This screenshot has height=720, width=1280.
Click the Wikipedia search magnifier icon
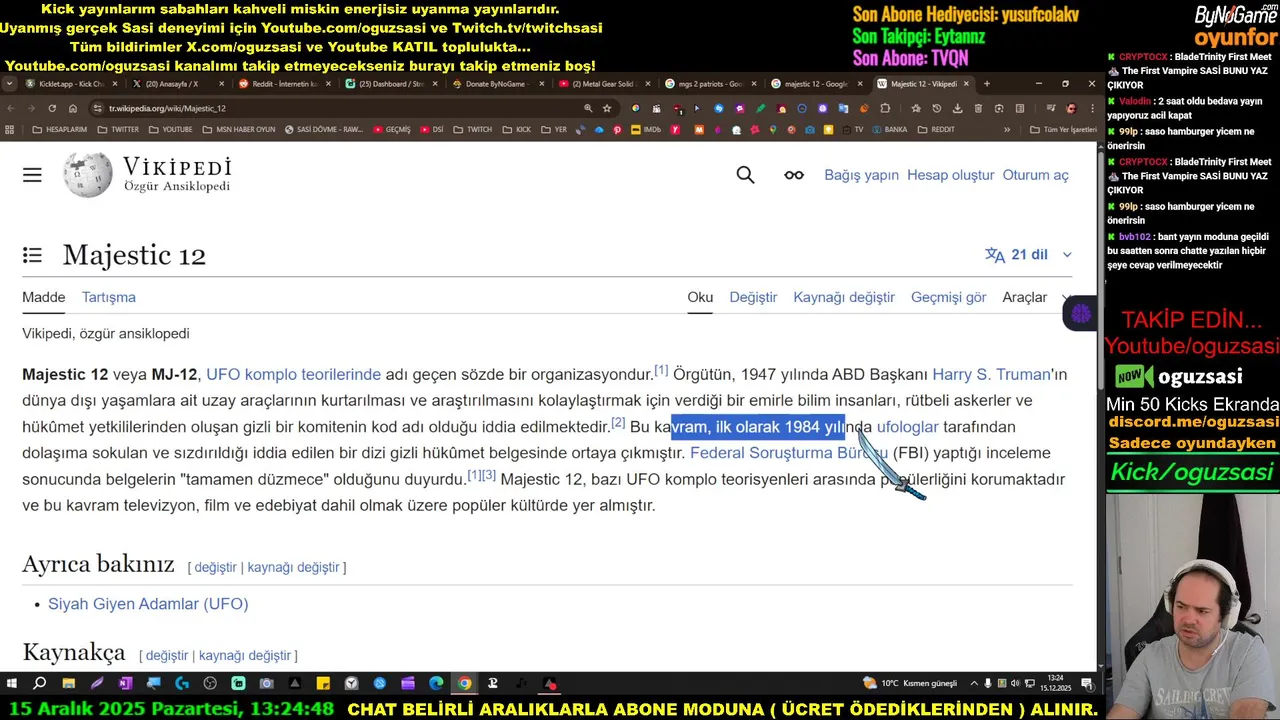coord(745,175)
